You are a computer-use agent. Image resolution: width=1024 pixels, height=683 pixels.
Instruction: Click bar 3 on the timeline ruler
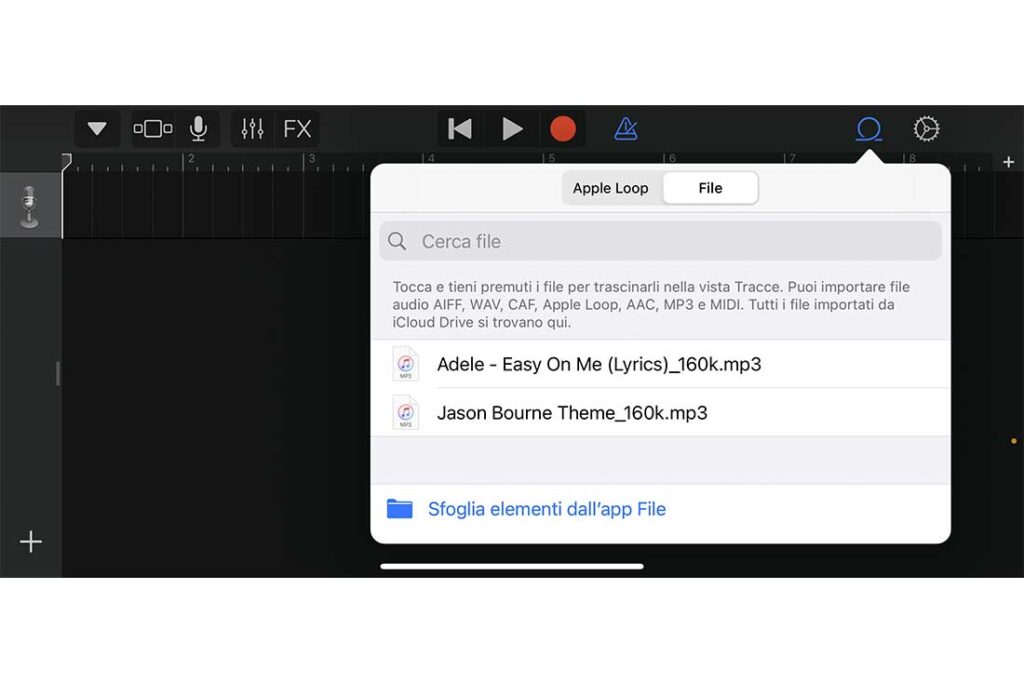tap(311, 159)
